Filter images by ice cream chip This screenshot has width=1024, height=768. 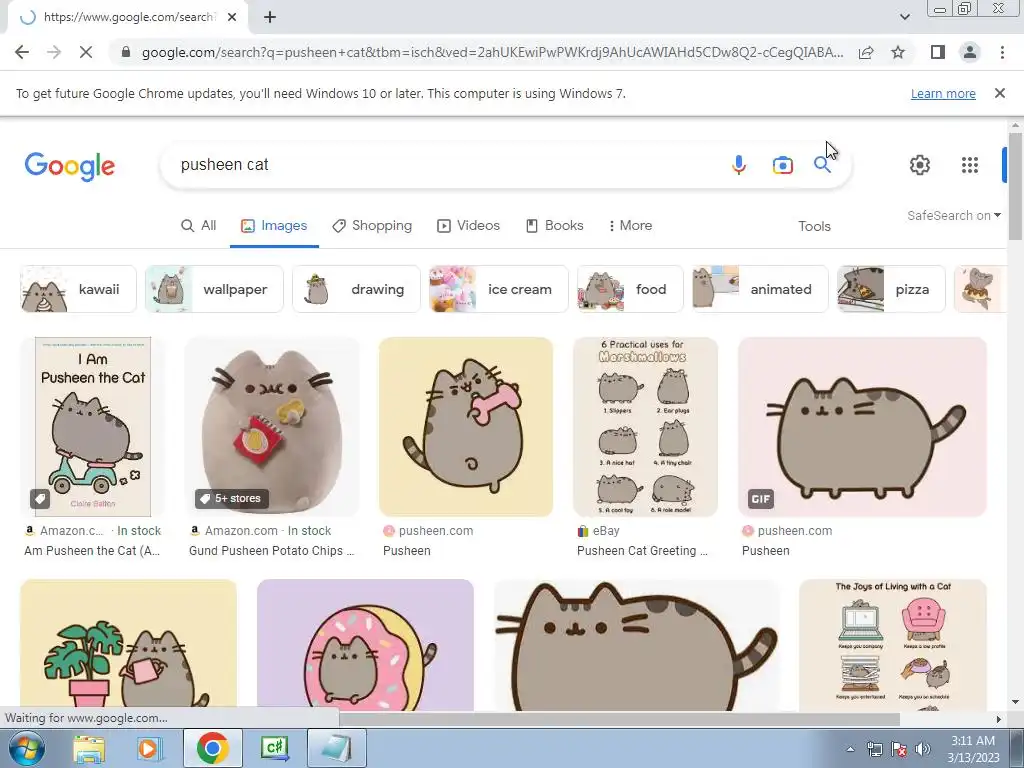point(499,289)
